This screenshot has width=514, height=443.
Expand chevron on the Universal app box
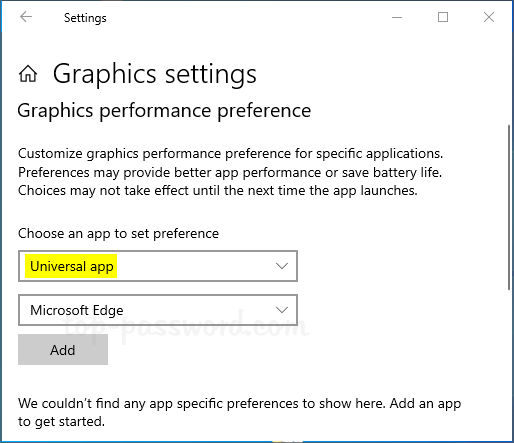tap(282, 266)
